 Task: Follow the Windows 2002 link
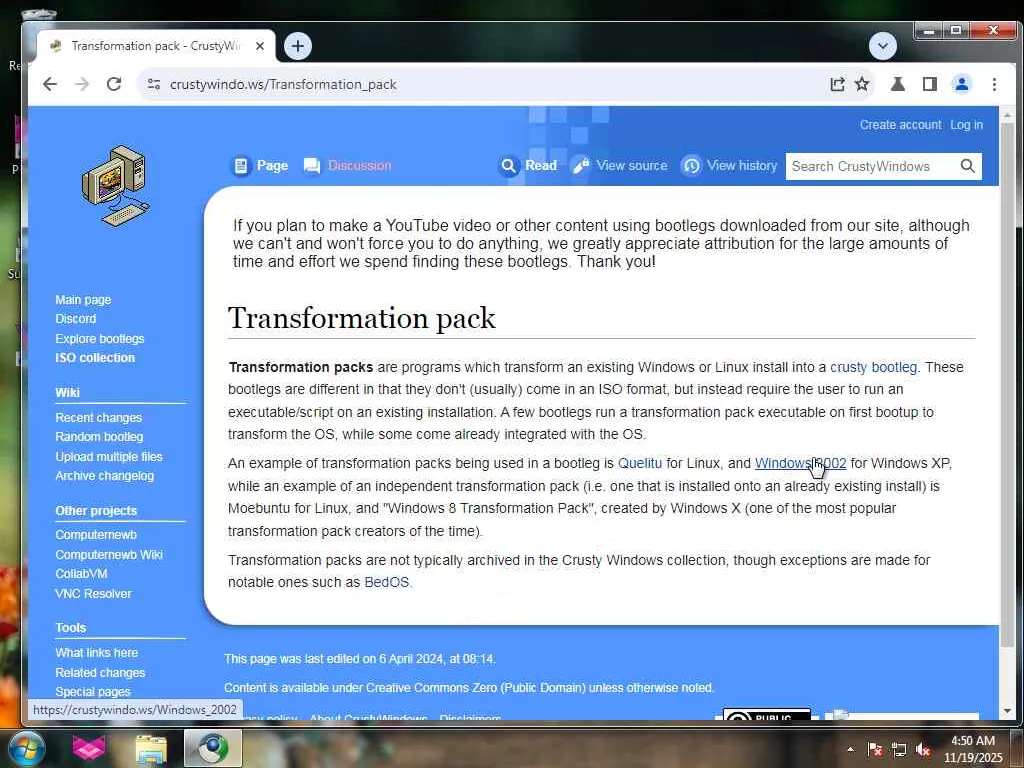(x=801, y=463)
